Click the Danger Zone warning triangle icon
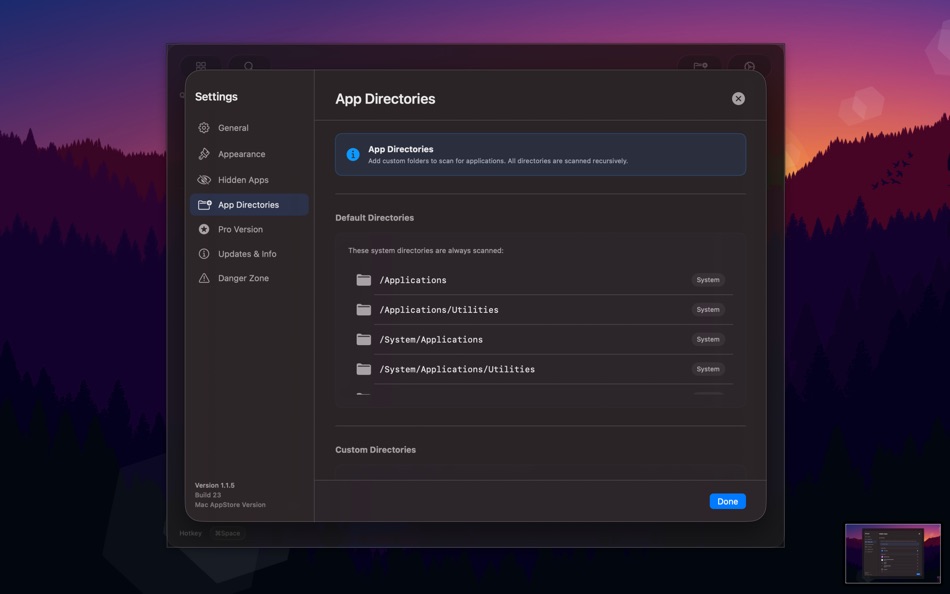The width and height of the screenshot is (950, 594). 203,278
